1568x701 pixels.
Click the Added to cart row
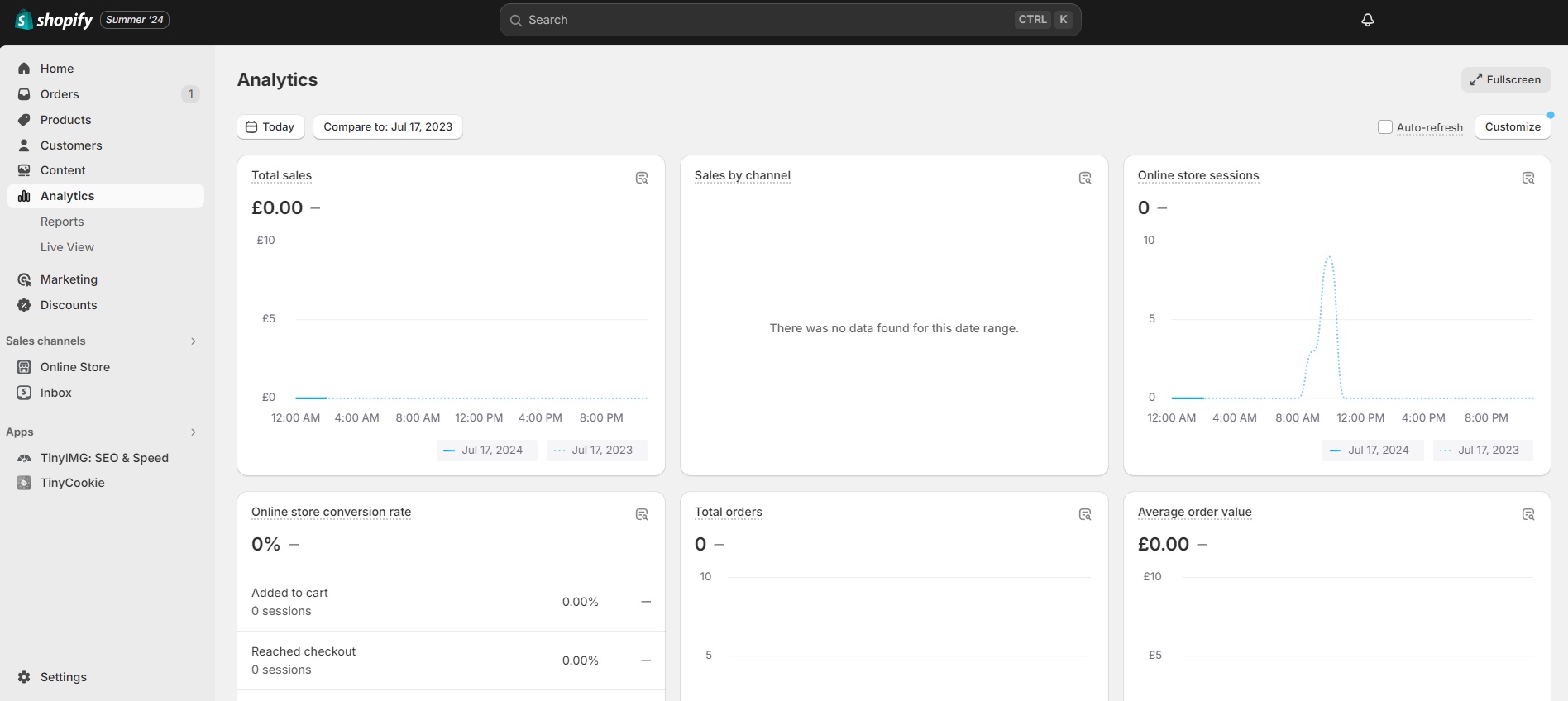pos(451,602)
